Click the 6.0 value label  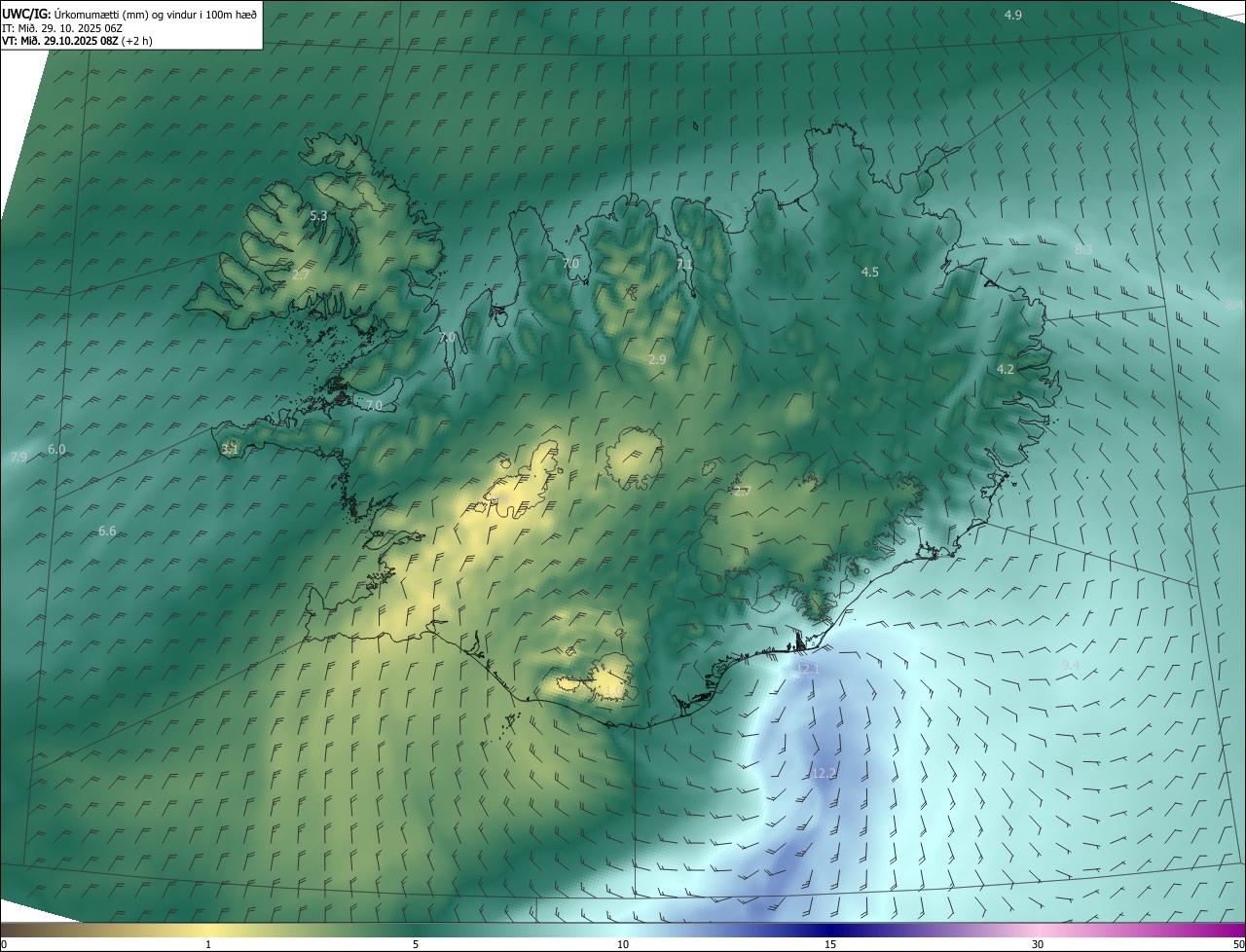pos(56,450)
